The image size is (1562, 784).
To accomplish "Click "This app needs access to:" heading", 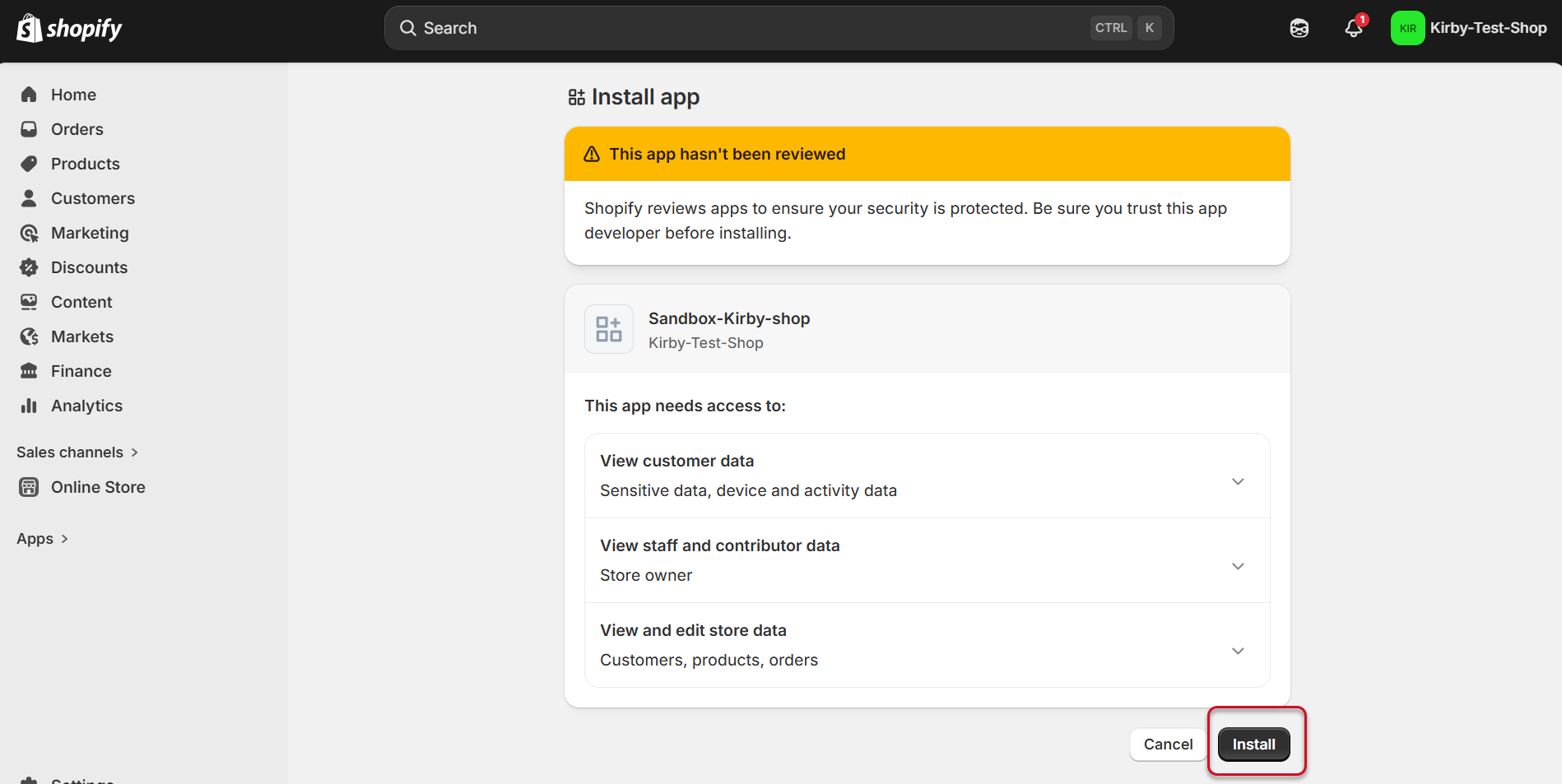I will 685,406.
